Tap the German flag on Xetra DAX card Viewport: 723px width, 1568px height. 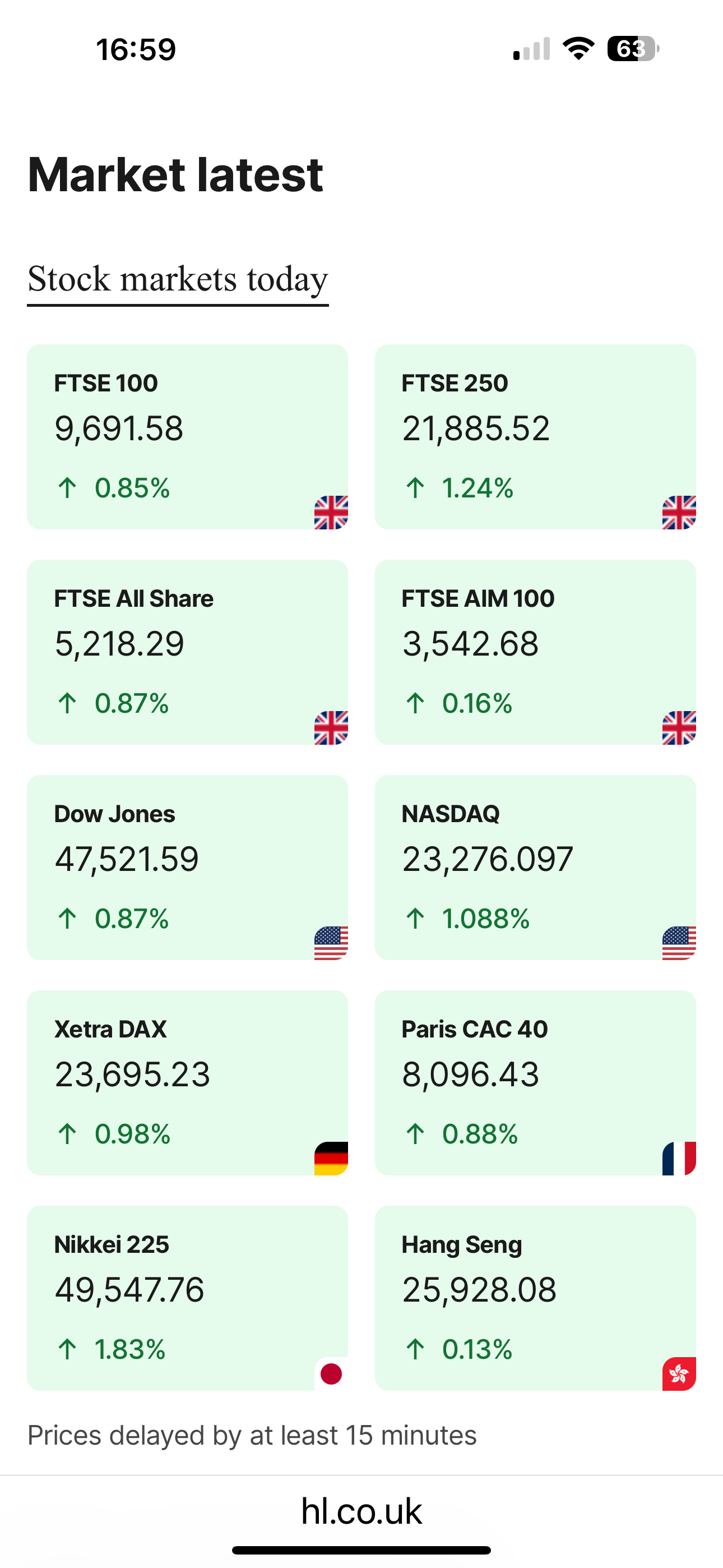point(331,1159)
